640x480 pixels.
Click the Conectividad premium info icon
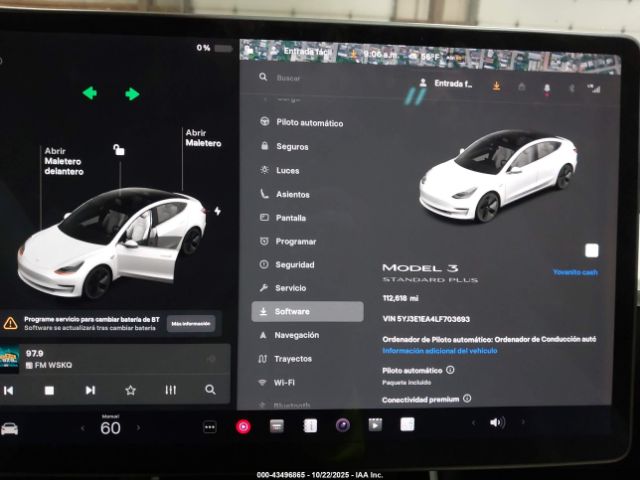(467, 398)
